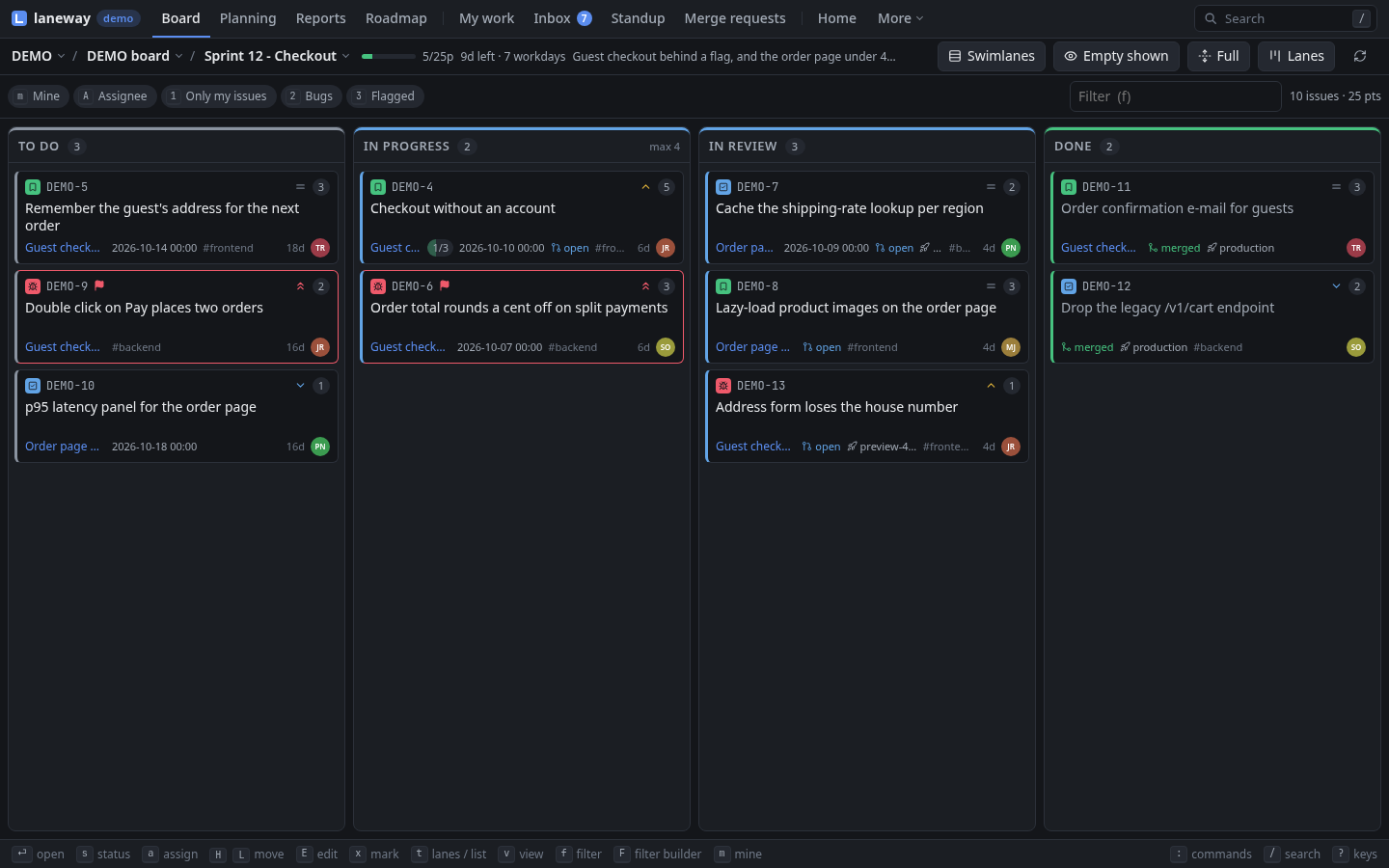Viewport: 1389px width, 868px height.
Task: Open the DEMO board dropdown
Action: (134, 56)
